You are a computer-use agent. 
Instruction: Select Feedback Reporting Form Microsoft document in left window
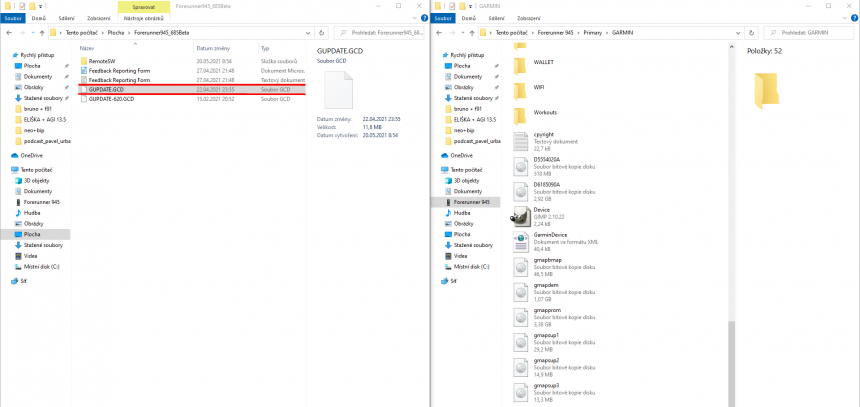(x=191, y=71)
